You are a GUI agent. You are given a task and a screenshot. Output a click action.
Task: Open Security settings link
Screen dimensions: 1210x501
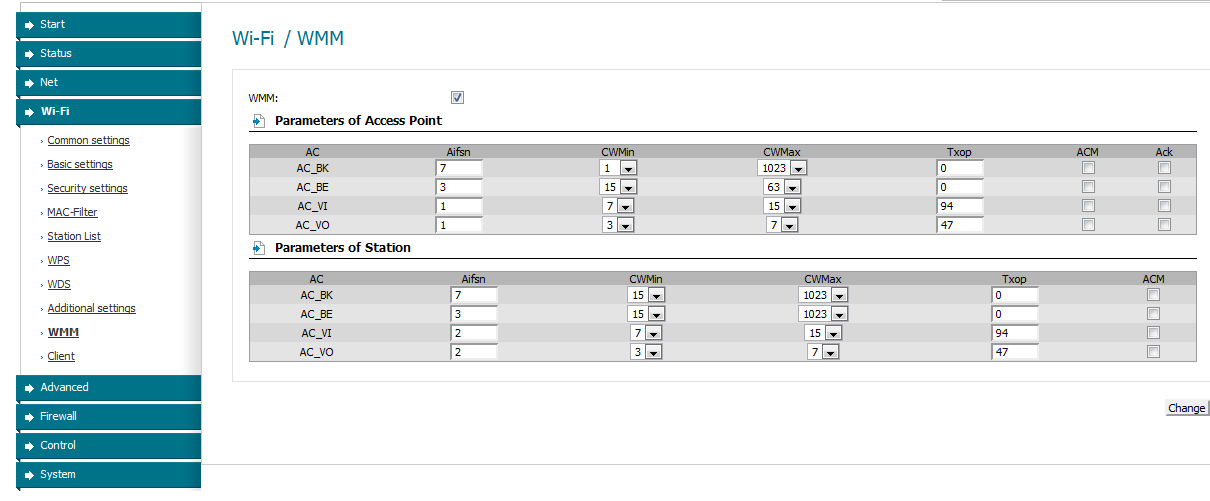coord(87,188)
